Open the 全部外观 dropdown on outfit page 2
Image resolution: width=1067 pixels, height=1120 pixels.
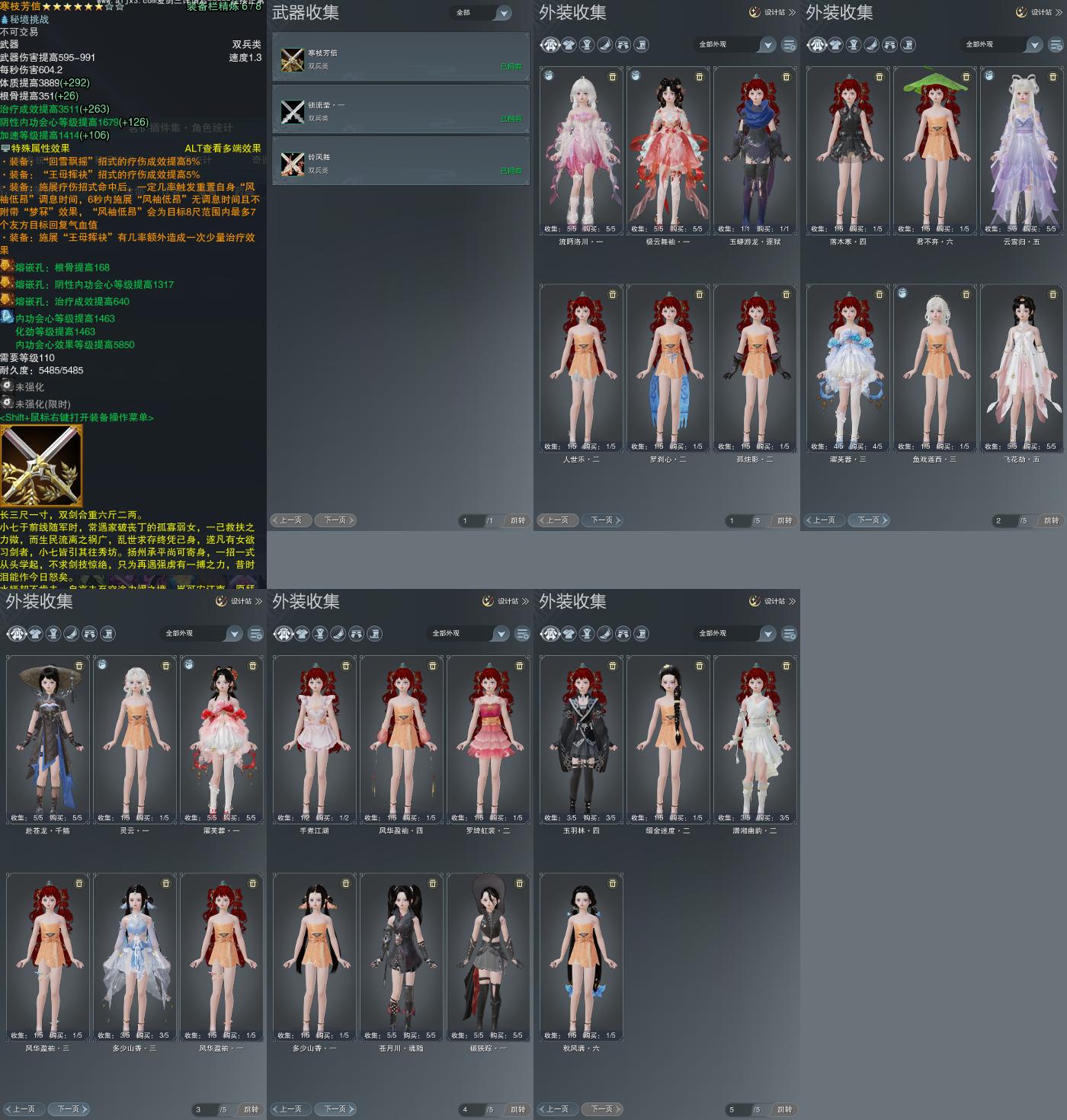click(x=1003, y=45)
